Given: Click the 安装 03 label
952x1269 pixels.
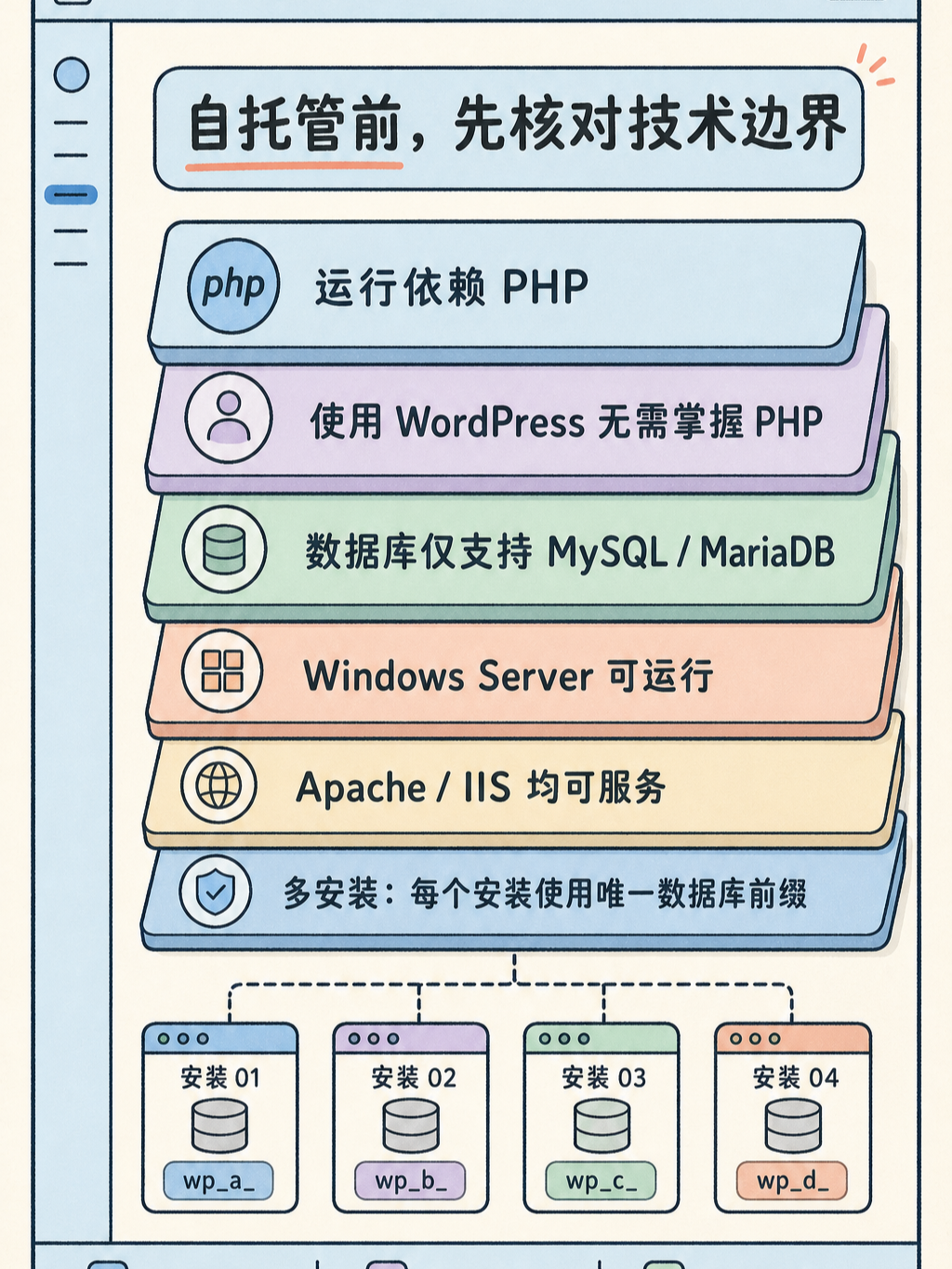Looking at the screenshot, I should point(604,1077).
